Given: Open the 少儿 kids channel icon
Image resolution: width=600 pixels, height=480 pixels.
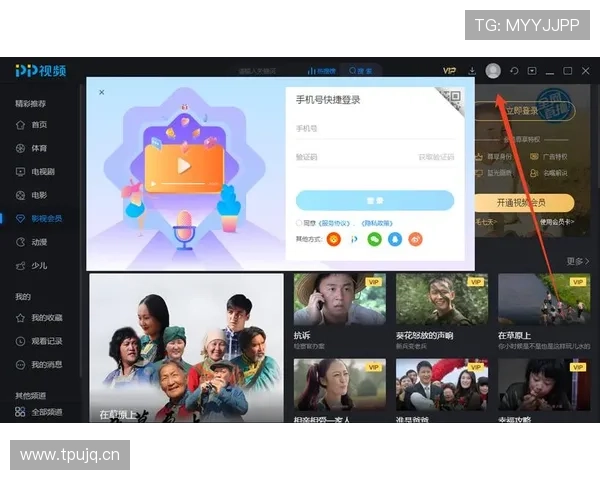Looking at the screenshot, I should click(x=20, y=266).
